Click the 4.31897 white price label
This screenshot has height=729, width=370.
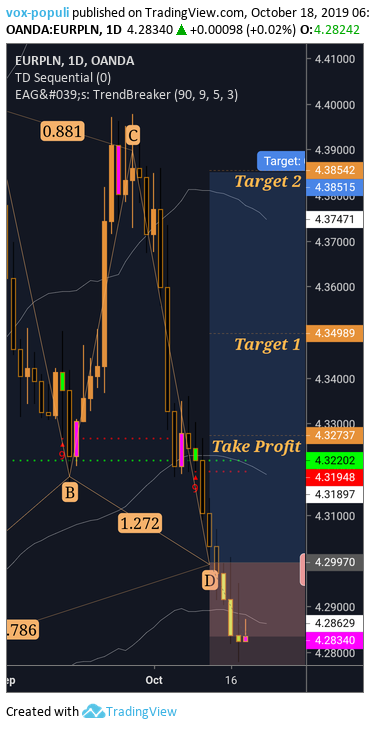point(335,494)
